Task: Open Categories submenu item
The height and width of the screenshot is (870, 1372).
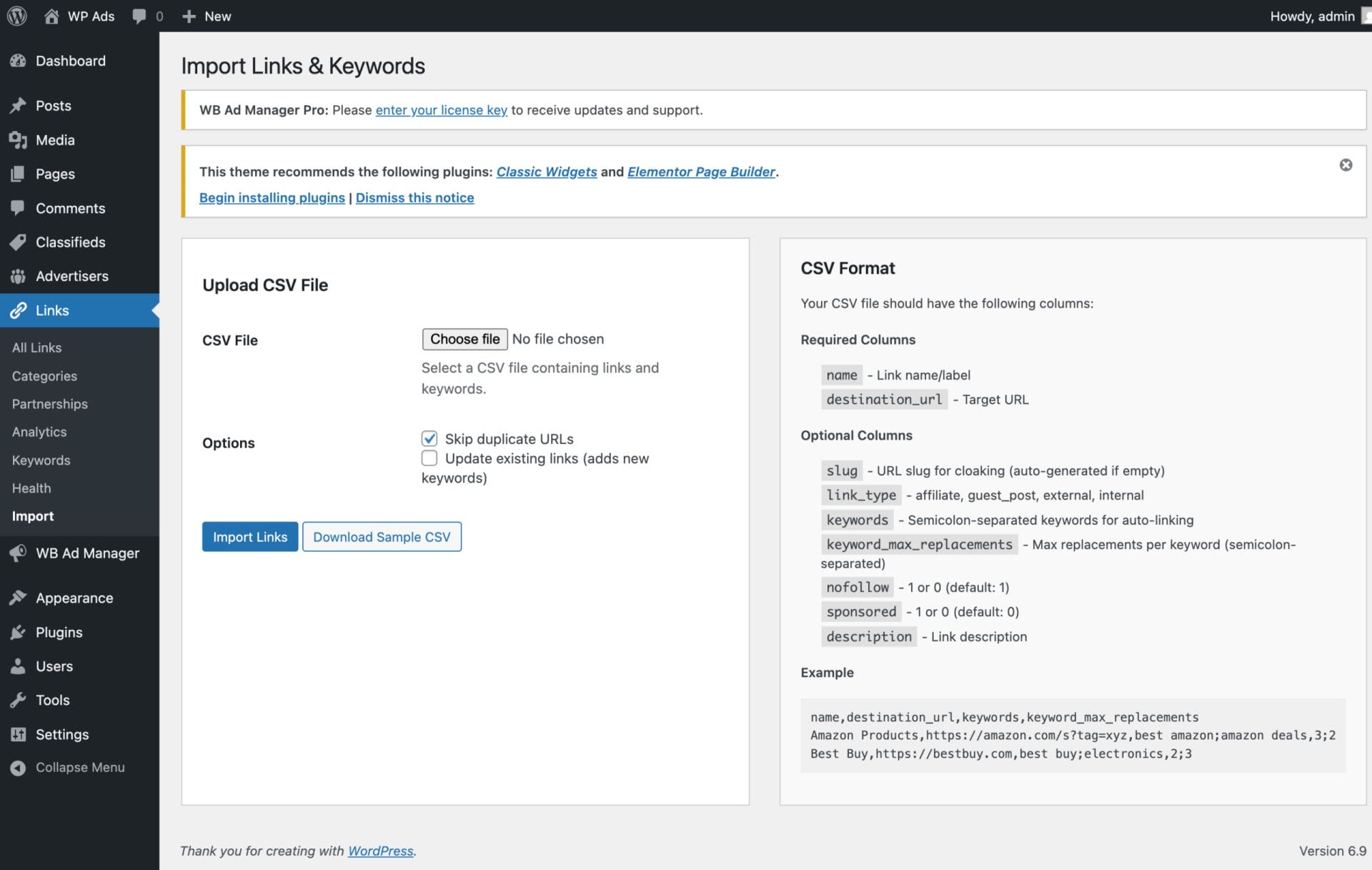Action: tap(44, 376)
